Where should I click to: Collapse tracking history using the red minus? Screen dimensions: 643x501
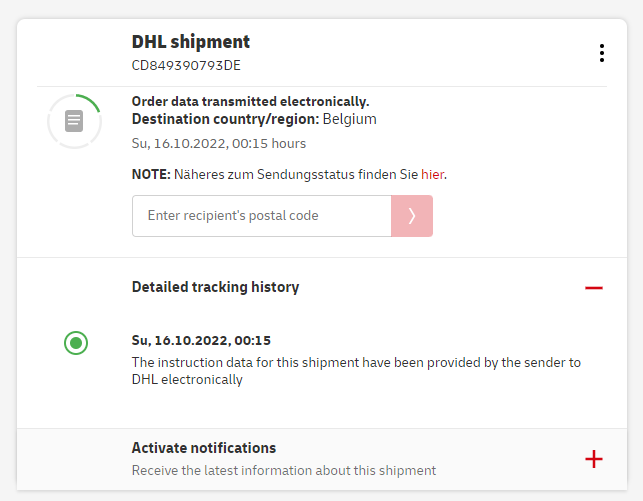click(594, 288)
